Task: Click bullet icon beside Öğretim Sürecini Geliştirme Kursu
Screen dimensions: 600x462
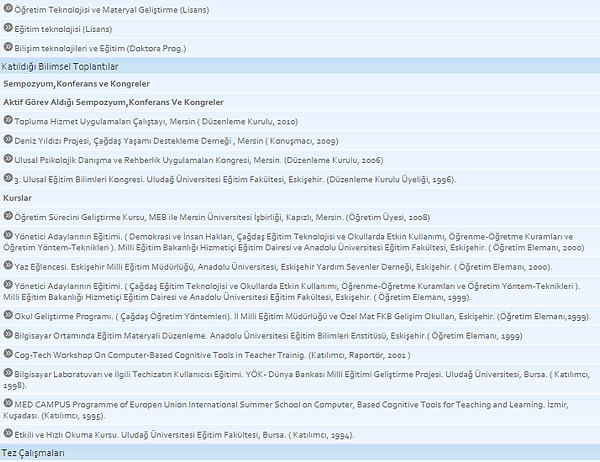Action: click(8, 215)
